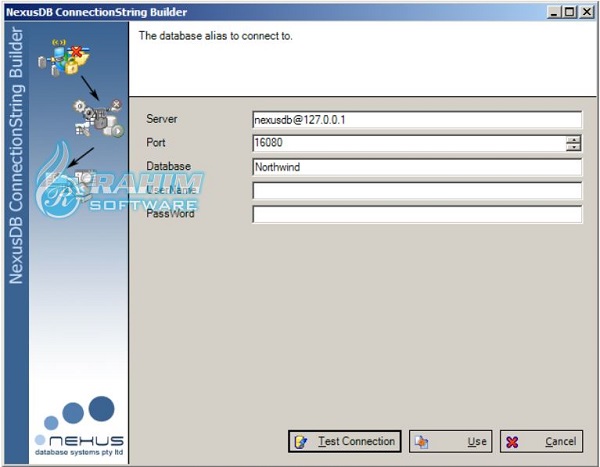This screenshot has width=600, height=467.
Task: Click the server settings gear wizard icon
Action: pyautogui.click(x=99, y=118)
